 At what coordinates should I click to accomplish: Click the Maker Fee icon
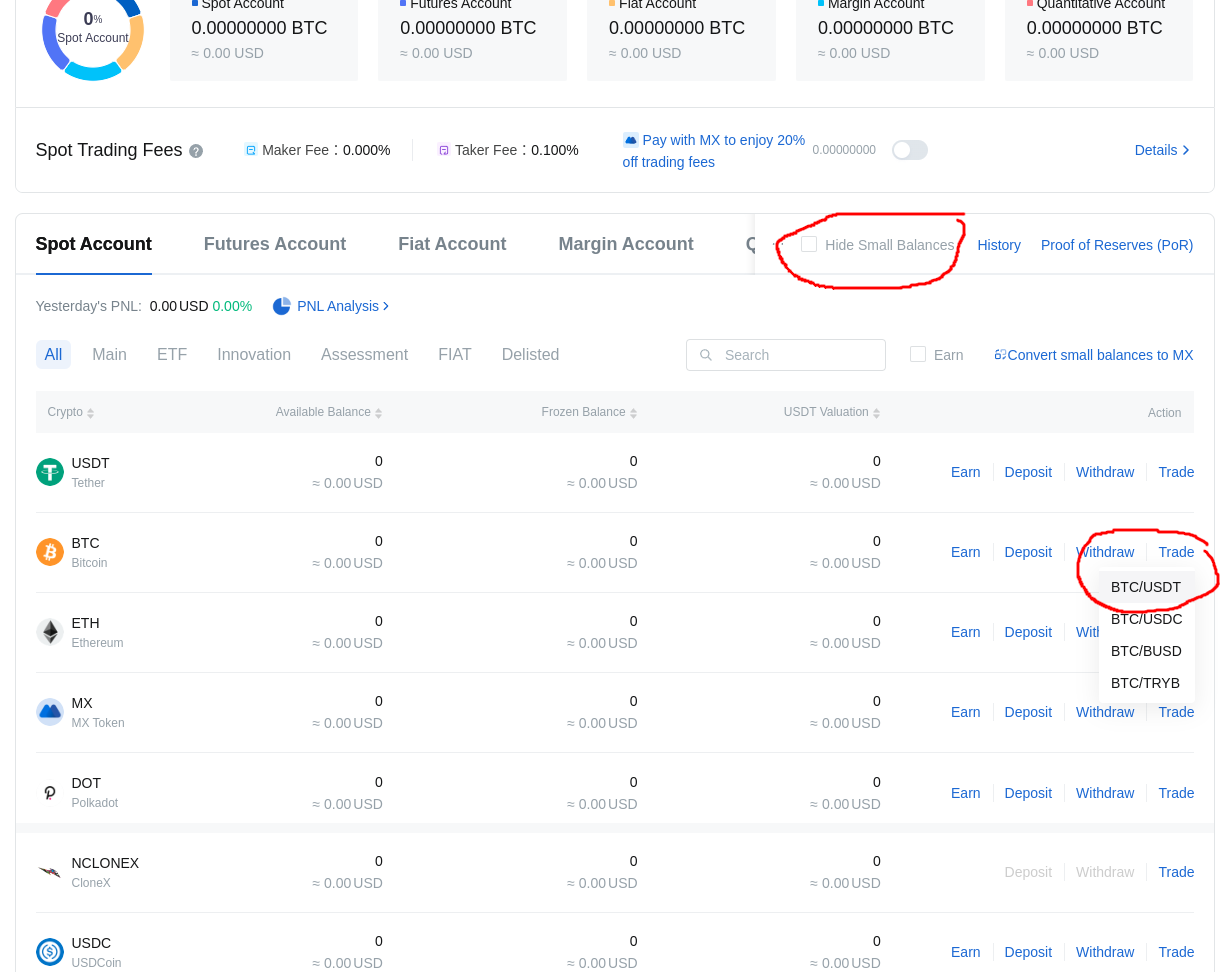pos(251,150)
